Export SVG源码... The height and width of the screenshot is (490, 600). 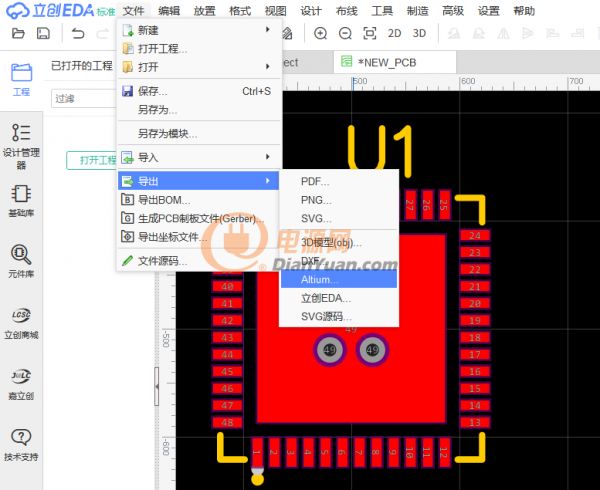[x=339, y=317]
